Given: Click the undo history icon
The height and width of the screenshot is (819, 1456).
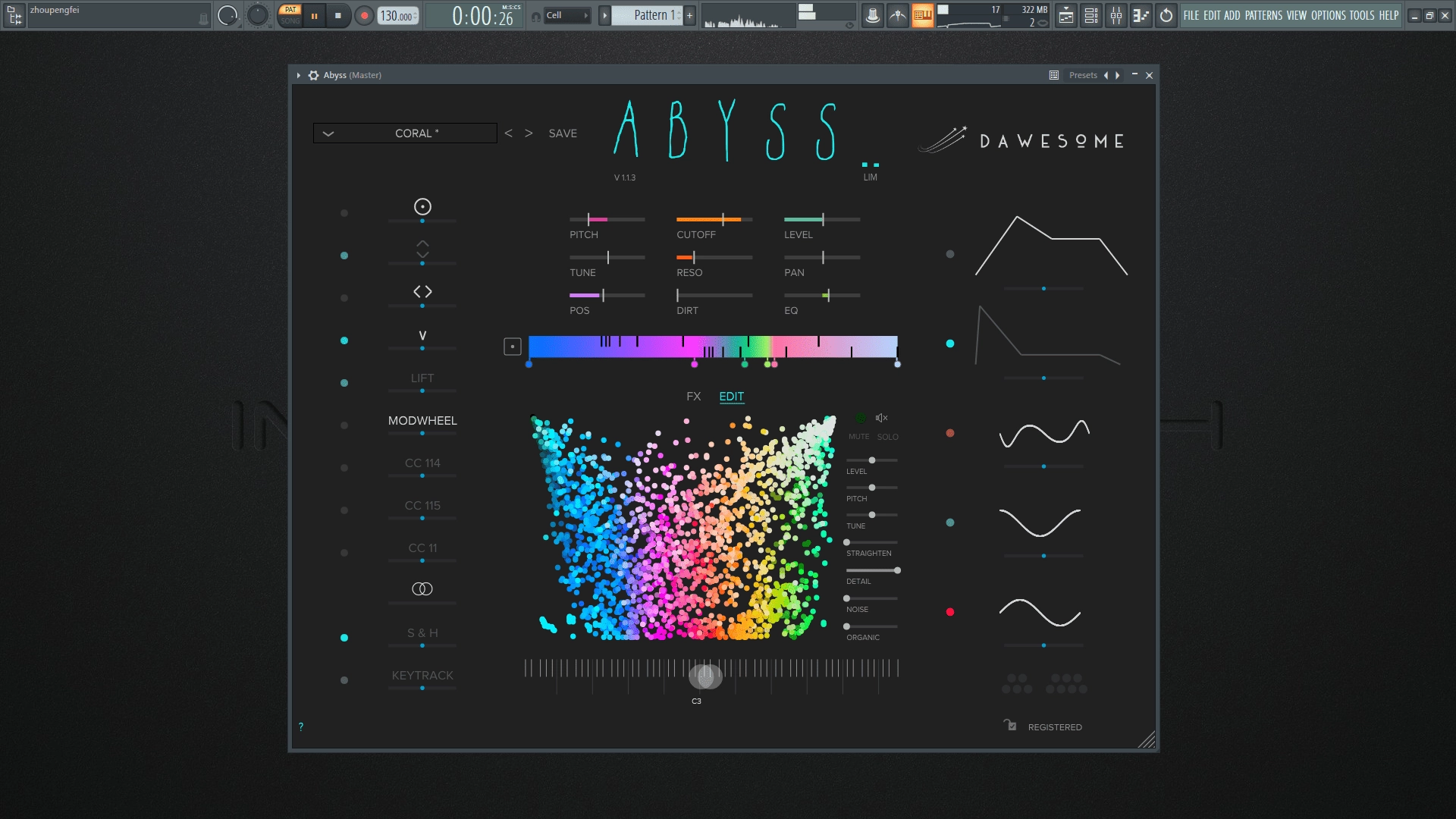Looking at the screenshot, I should [1166, 15].
